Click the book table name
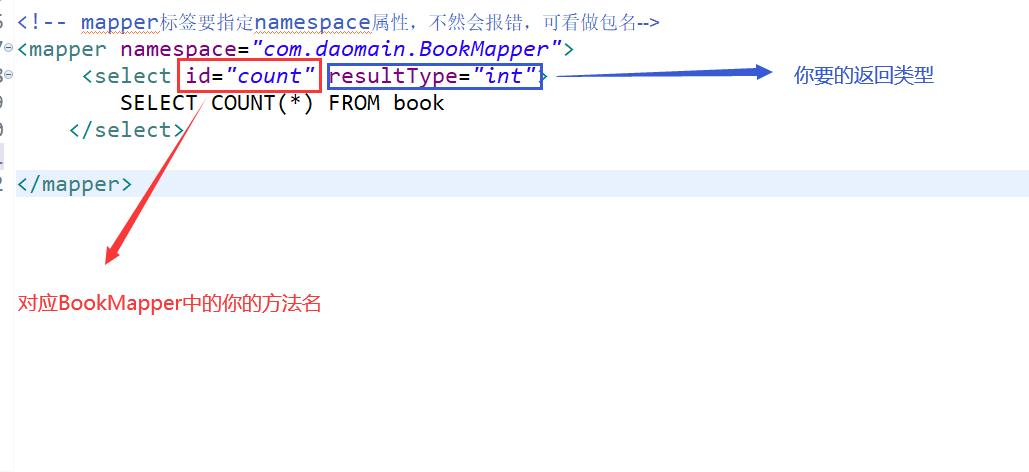 point(419,104)
